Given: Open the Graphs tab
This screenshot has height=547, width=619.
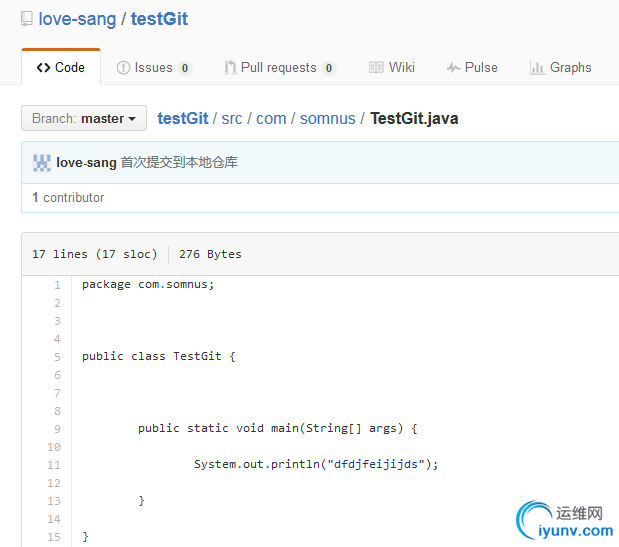Looking at the screenshot, I should [x=561, y=67].
